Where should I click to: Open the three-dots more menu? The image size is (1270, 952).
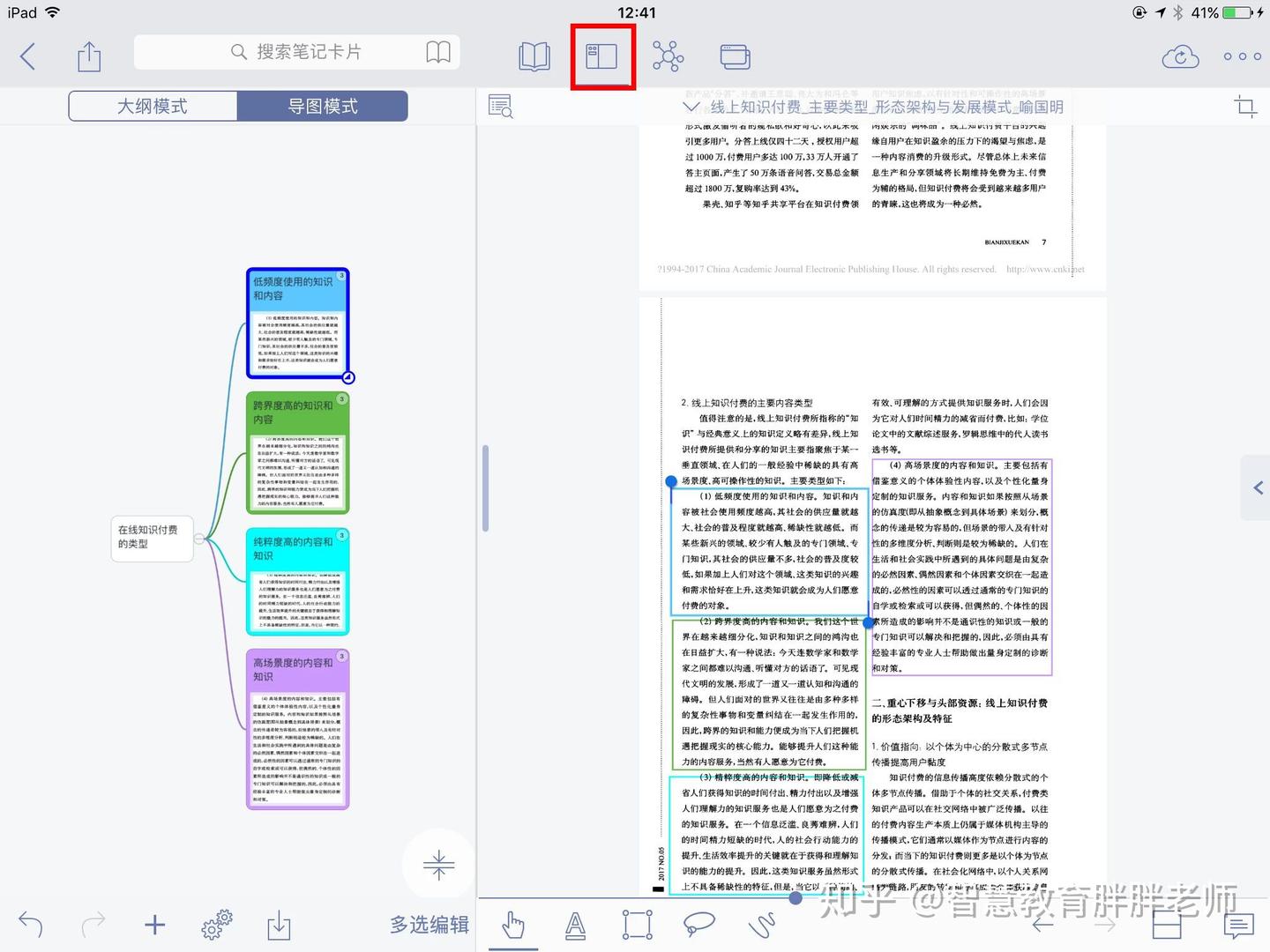point(1242,56)
